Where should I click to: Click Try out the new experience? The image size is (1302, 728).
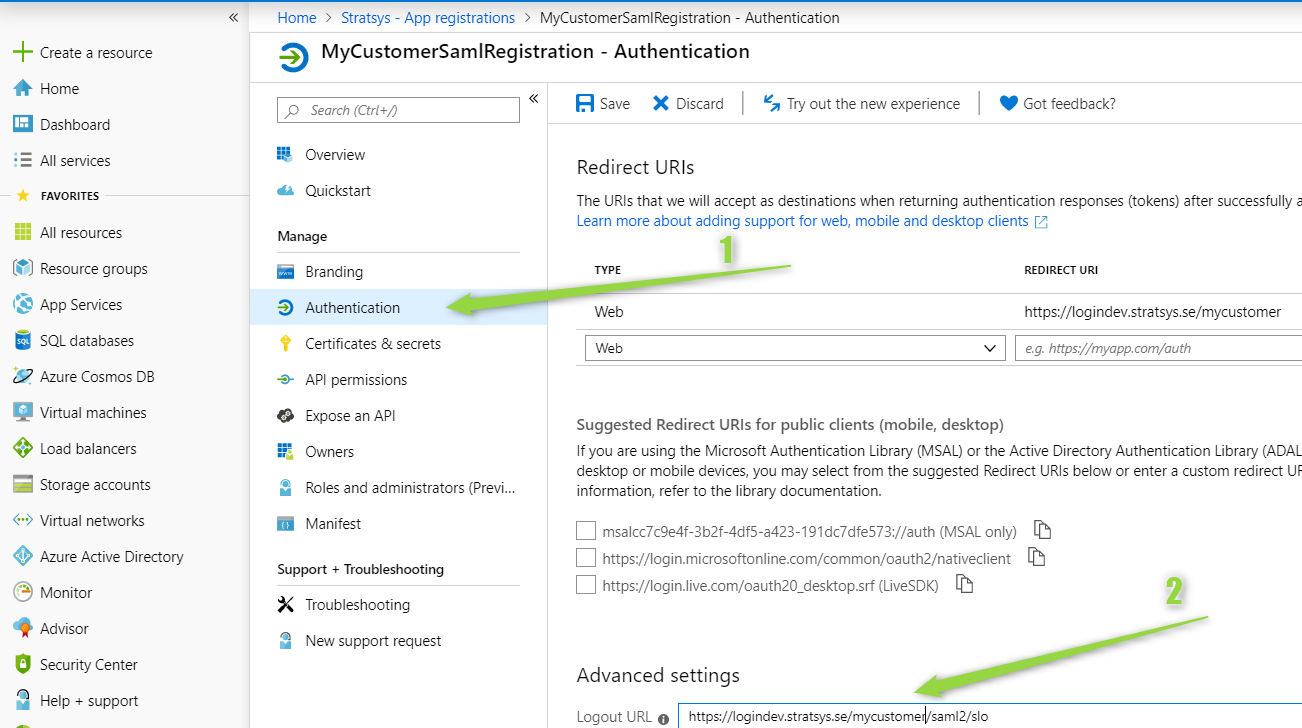tap(861, 103)
